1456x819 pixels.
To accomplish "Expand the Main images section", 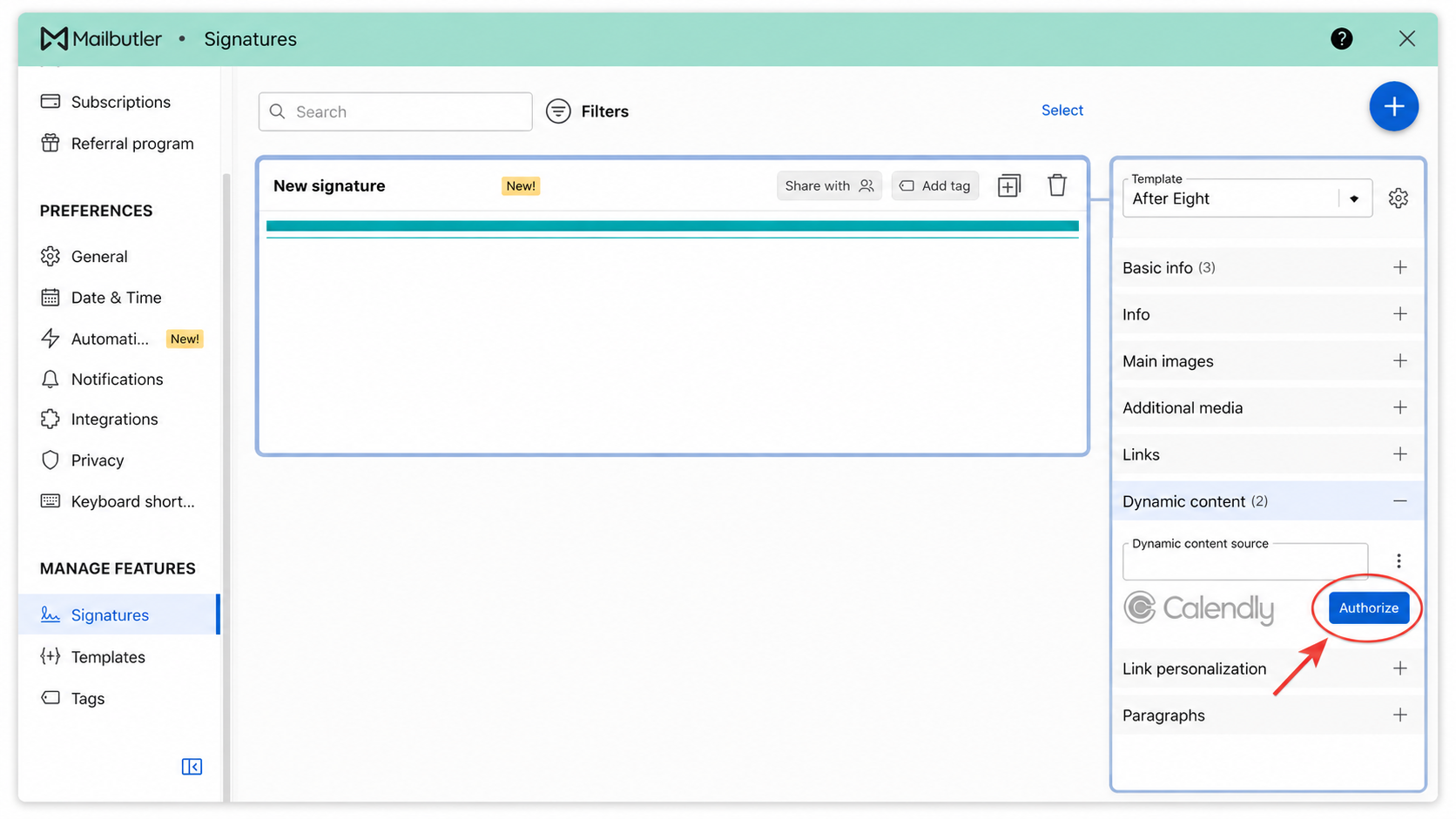I will [x=1267, y=361].
